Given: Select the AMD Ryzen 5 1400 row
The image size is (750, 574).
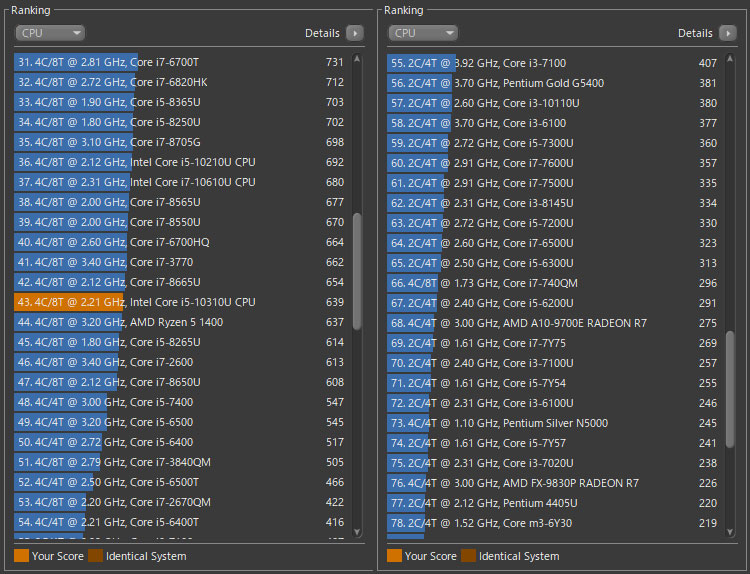Looking at the screenshot, I should (180, 322).
